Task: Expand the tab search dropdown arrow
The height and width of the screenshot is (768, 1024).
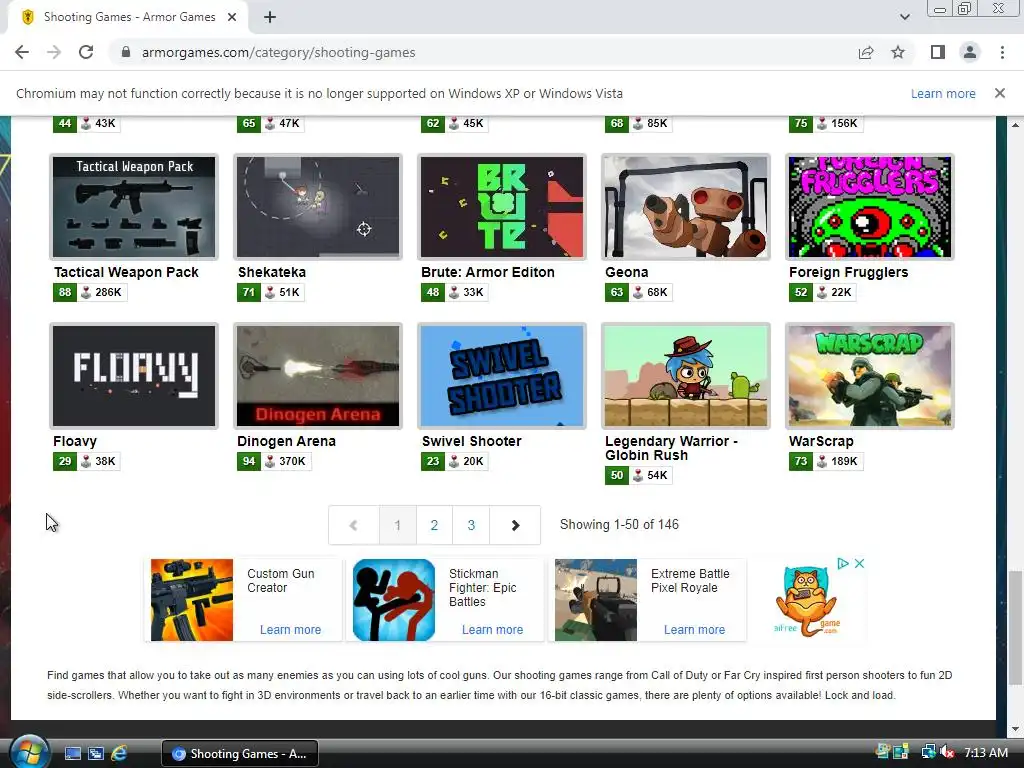Action: pos(904,17)
